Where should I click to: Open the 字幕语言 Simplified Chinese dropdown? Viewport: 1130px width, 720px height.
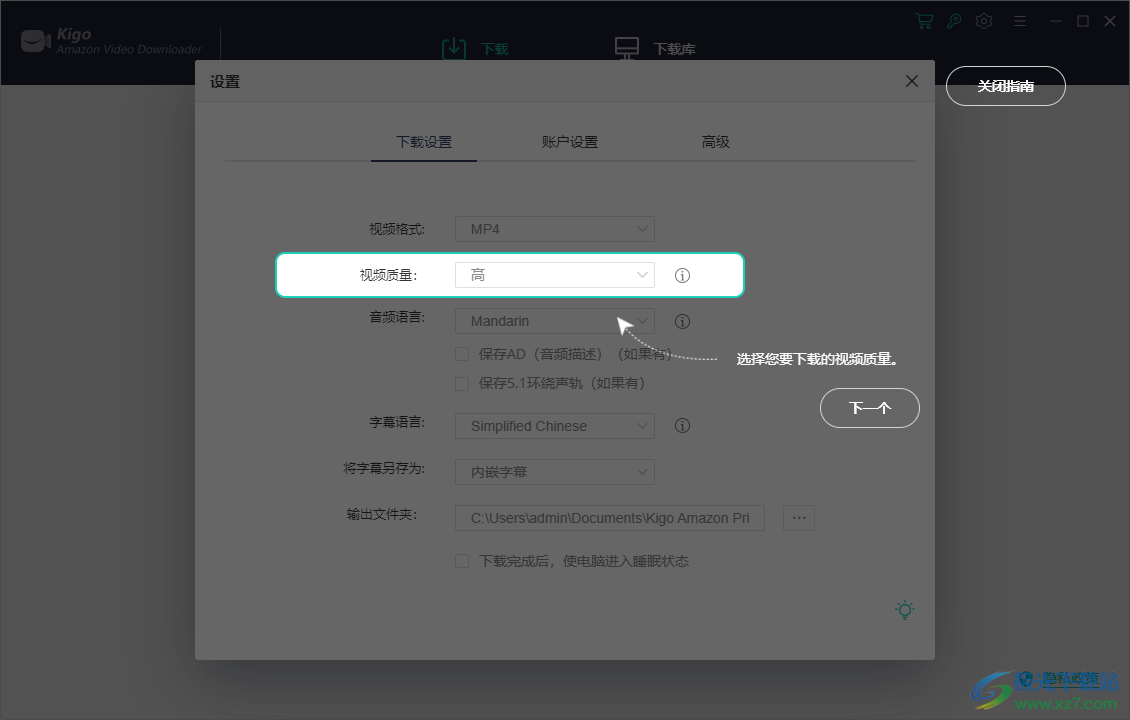[555, 426]
